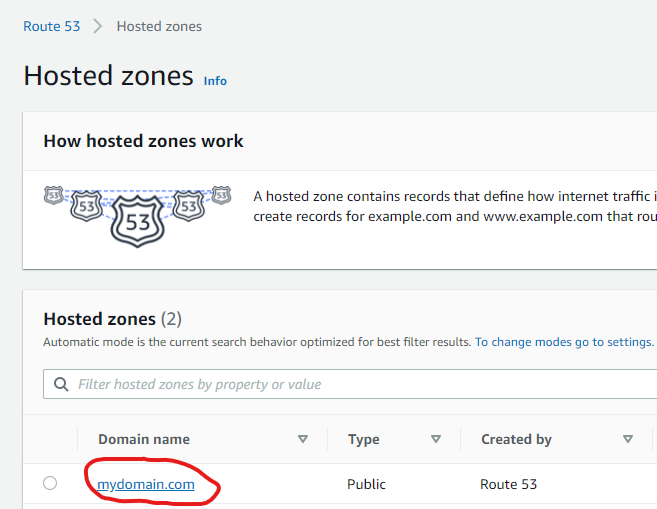Click the Created by column header label
The width and height of the screenshot is (657, 509).
(x=516, y=439)
